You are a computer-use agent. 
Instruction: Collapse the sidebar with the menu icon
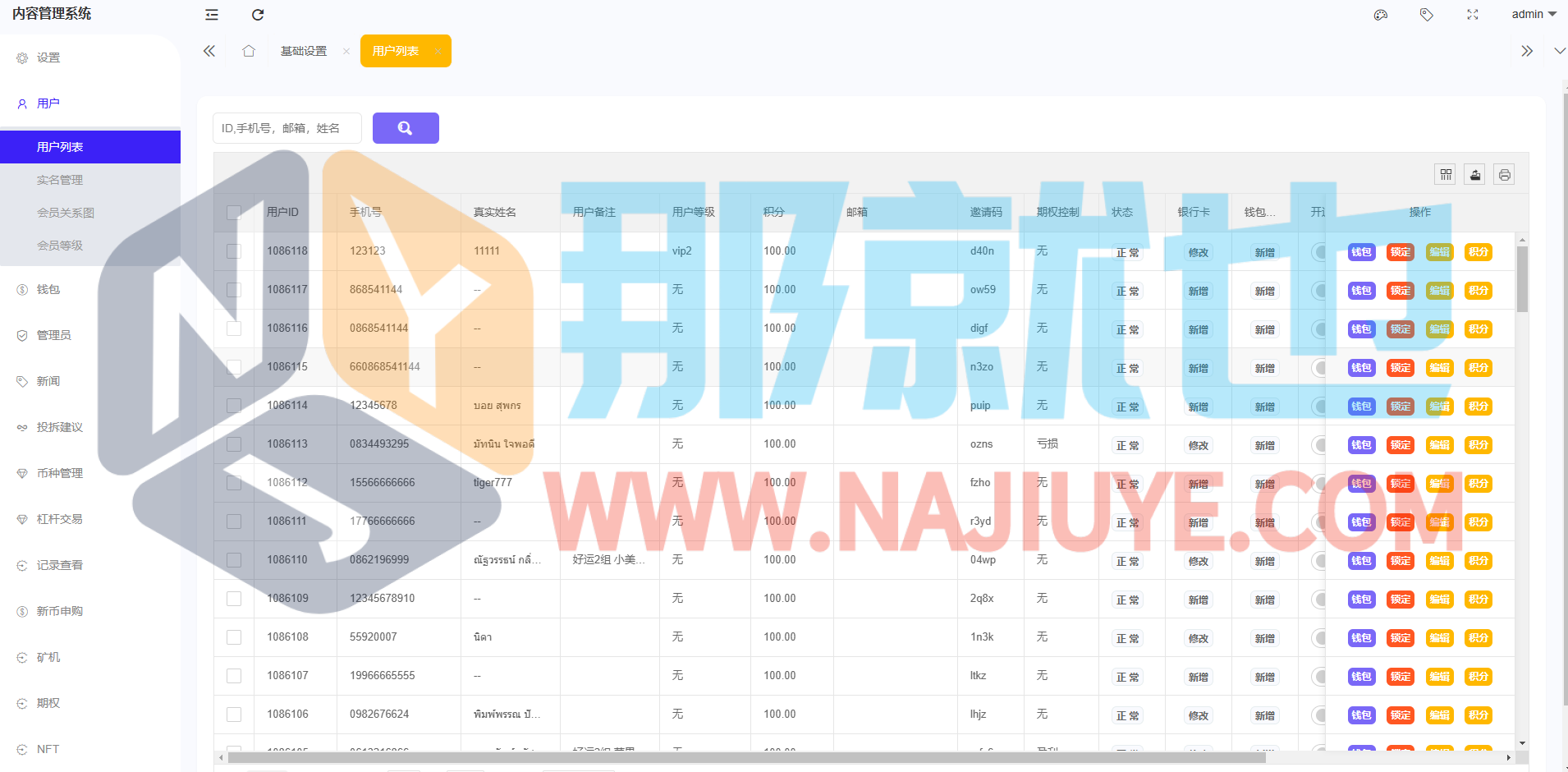coord(212,15)
